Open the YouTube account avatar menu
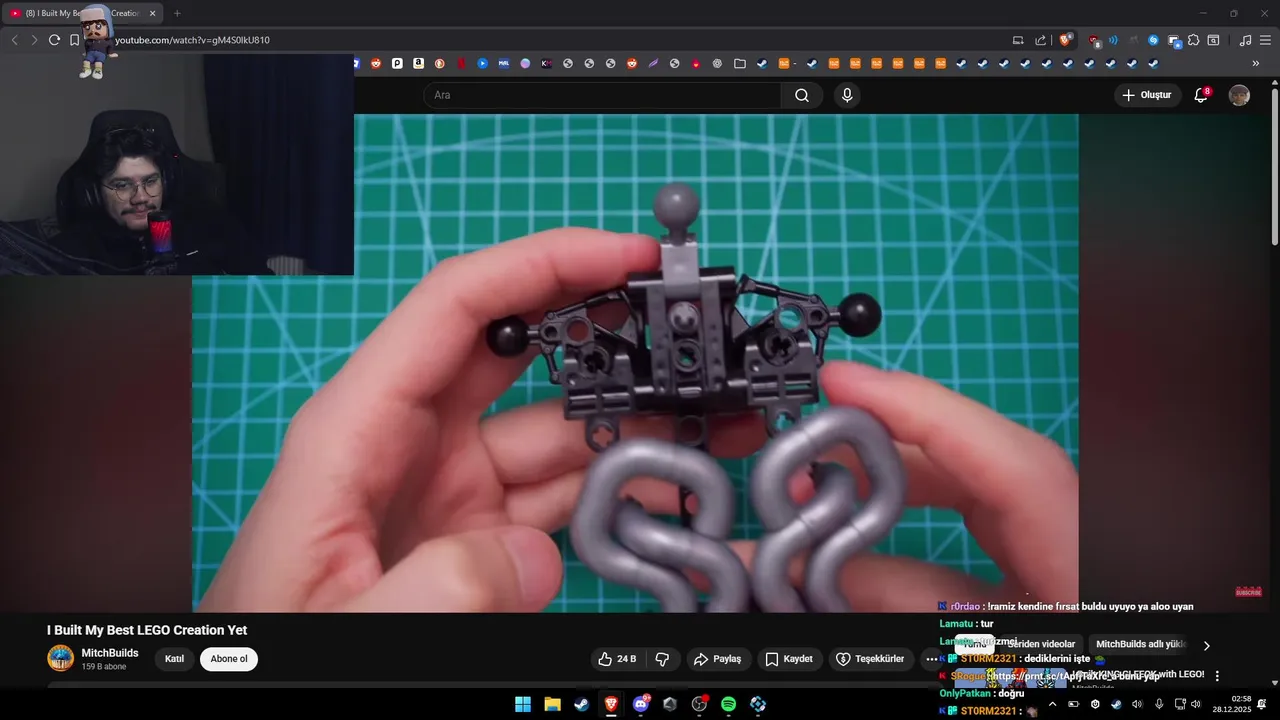The image size is (1280, 720). click(x=1239, y=95)
